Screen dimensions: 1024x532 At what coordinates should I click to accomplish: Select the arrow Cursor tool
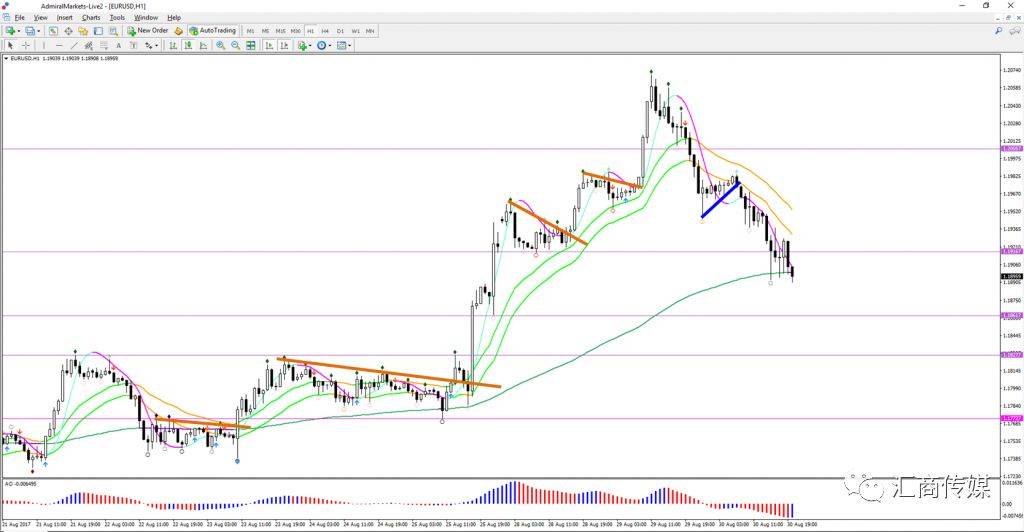point(10,46)
